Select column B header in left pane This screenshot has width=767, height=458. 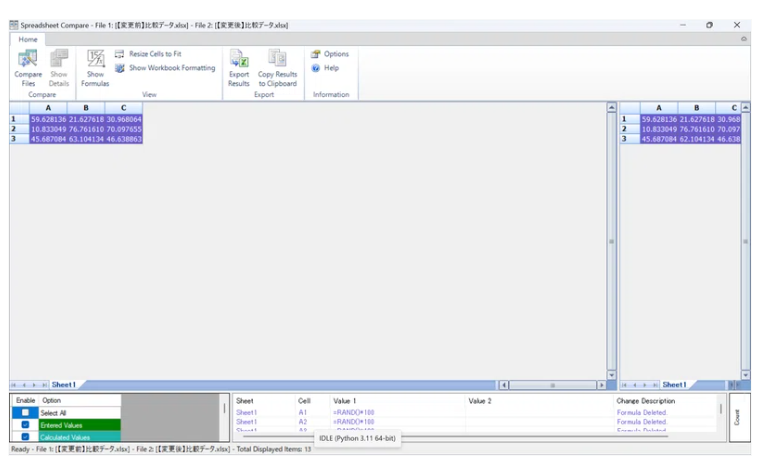pyautogui.click(x=86, y=108)
